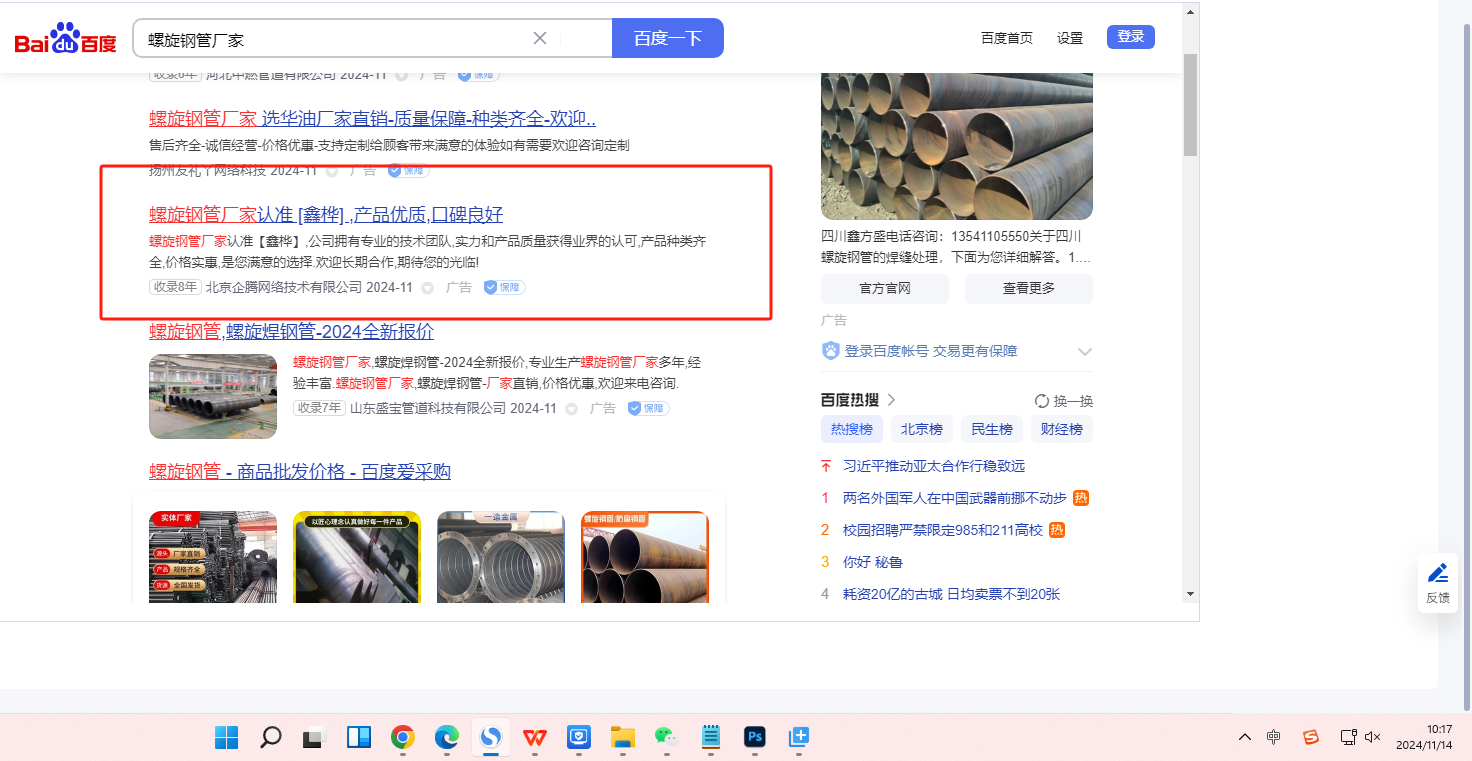This screenshot has height=761, width=1472.
Task: Select the 热搜榜 tab
Action: [x=852, y=429]
